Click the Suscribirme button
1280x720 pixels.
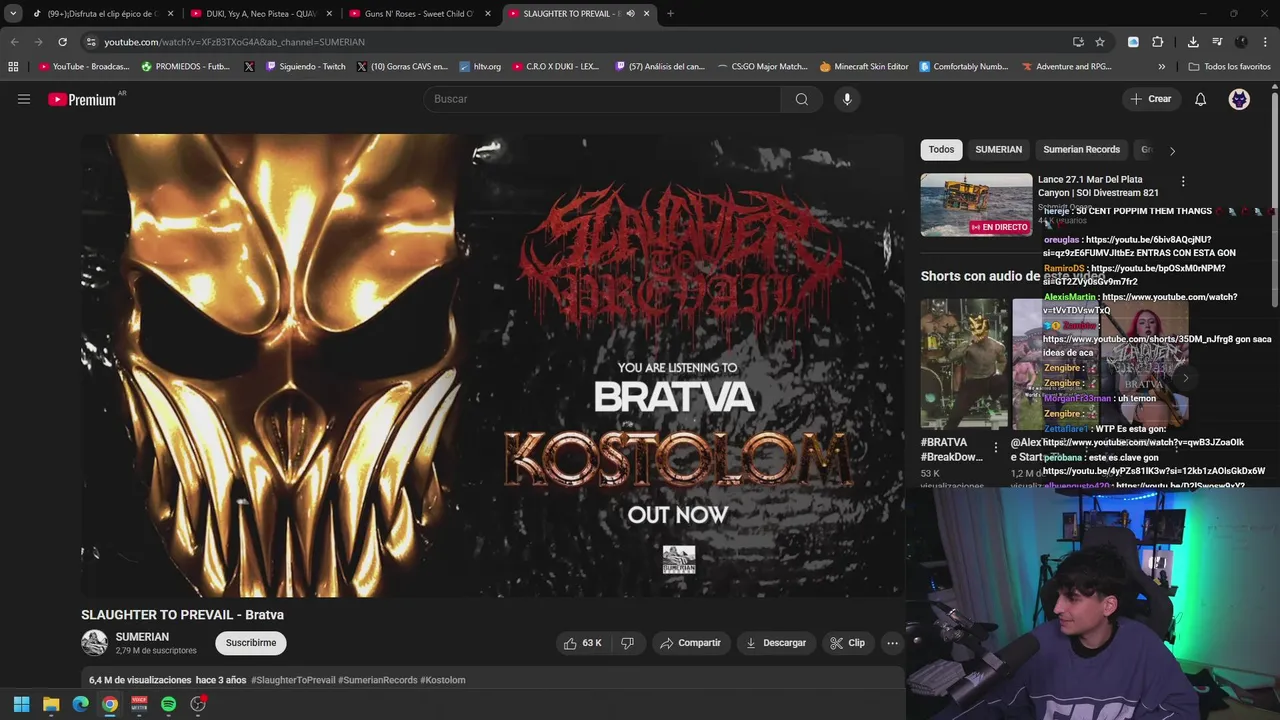251,643
